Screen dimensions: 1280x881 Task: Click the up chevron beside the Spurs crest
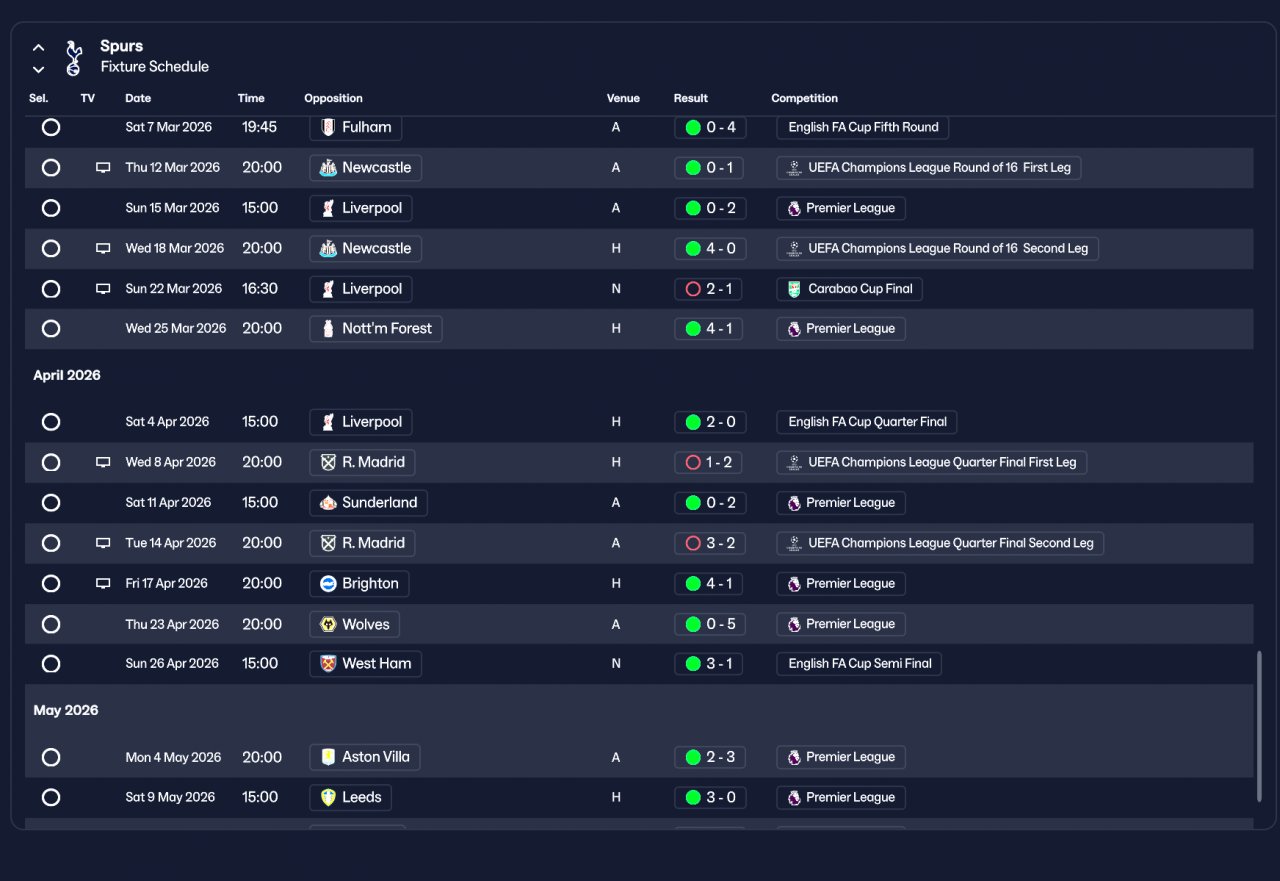[39, 48]
